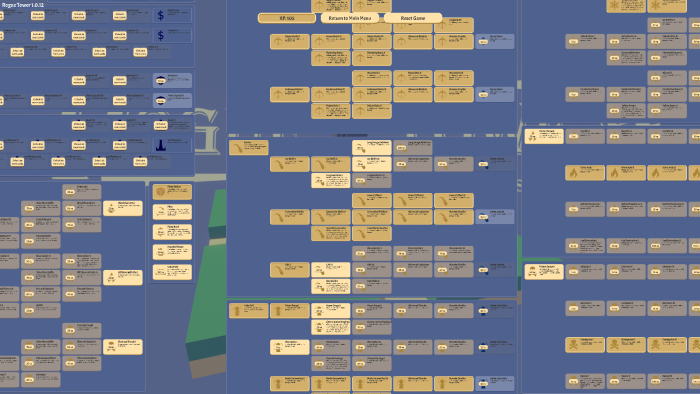
Task: Select the first flame icon upgrade card
Action: click(x=585, y=173)
